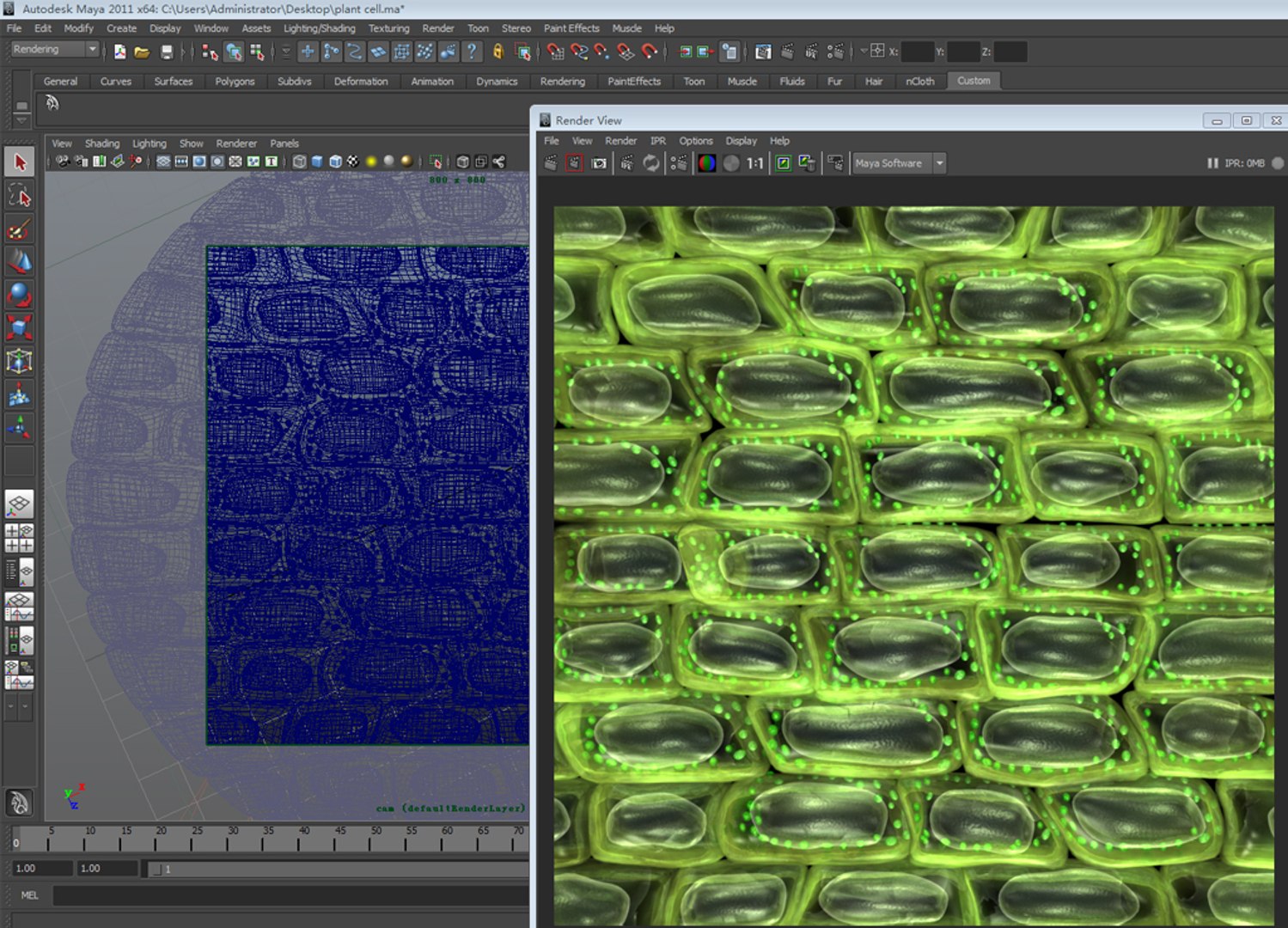Select the Soft Modification tool
Screen dimensions: 1288x928
pos(19,396)
